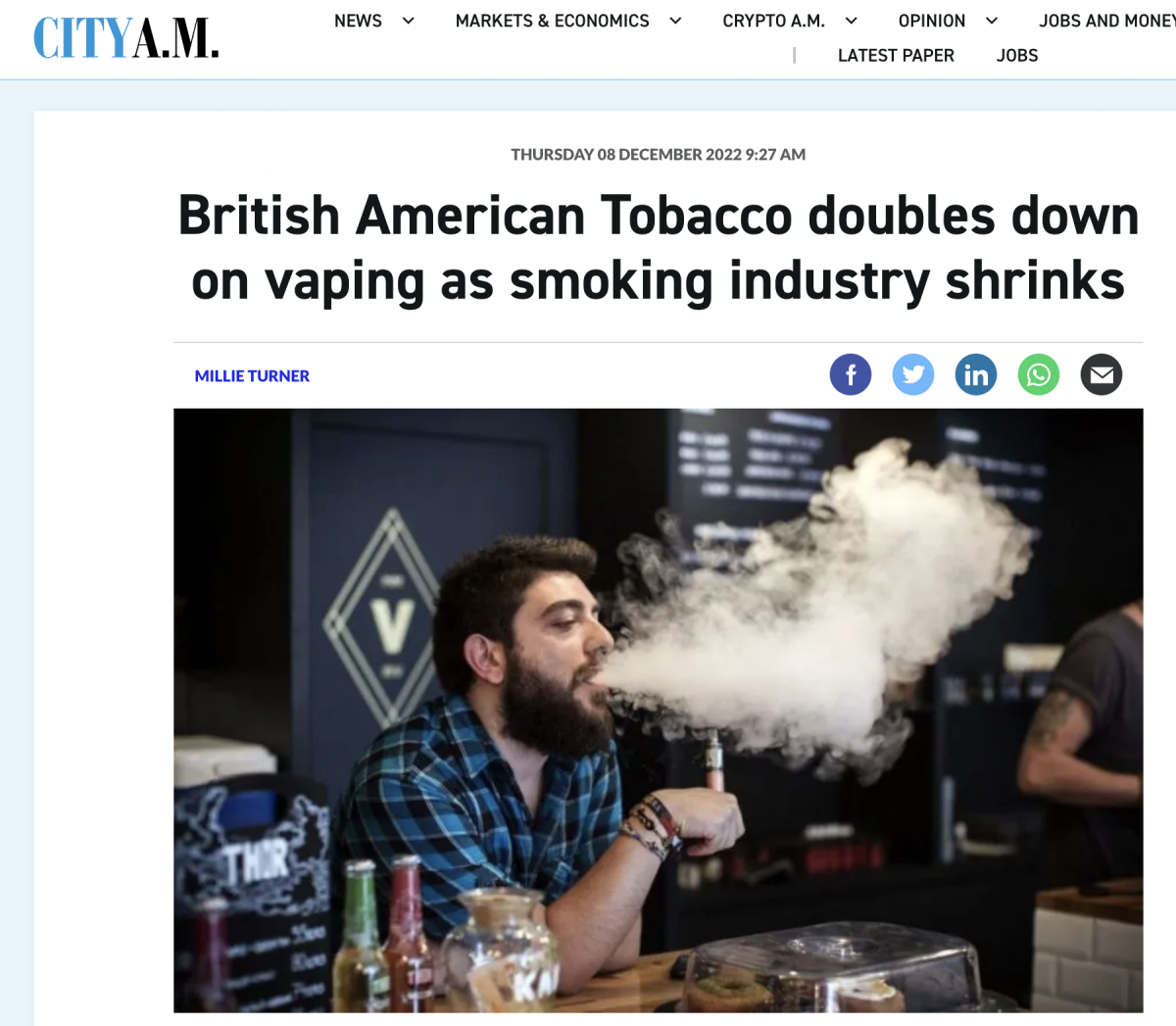
Task: Expand the News dropdown chevron
Action: click(x=409, y=21)
